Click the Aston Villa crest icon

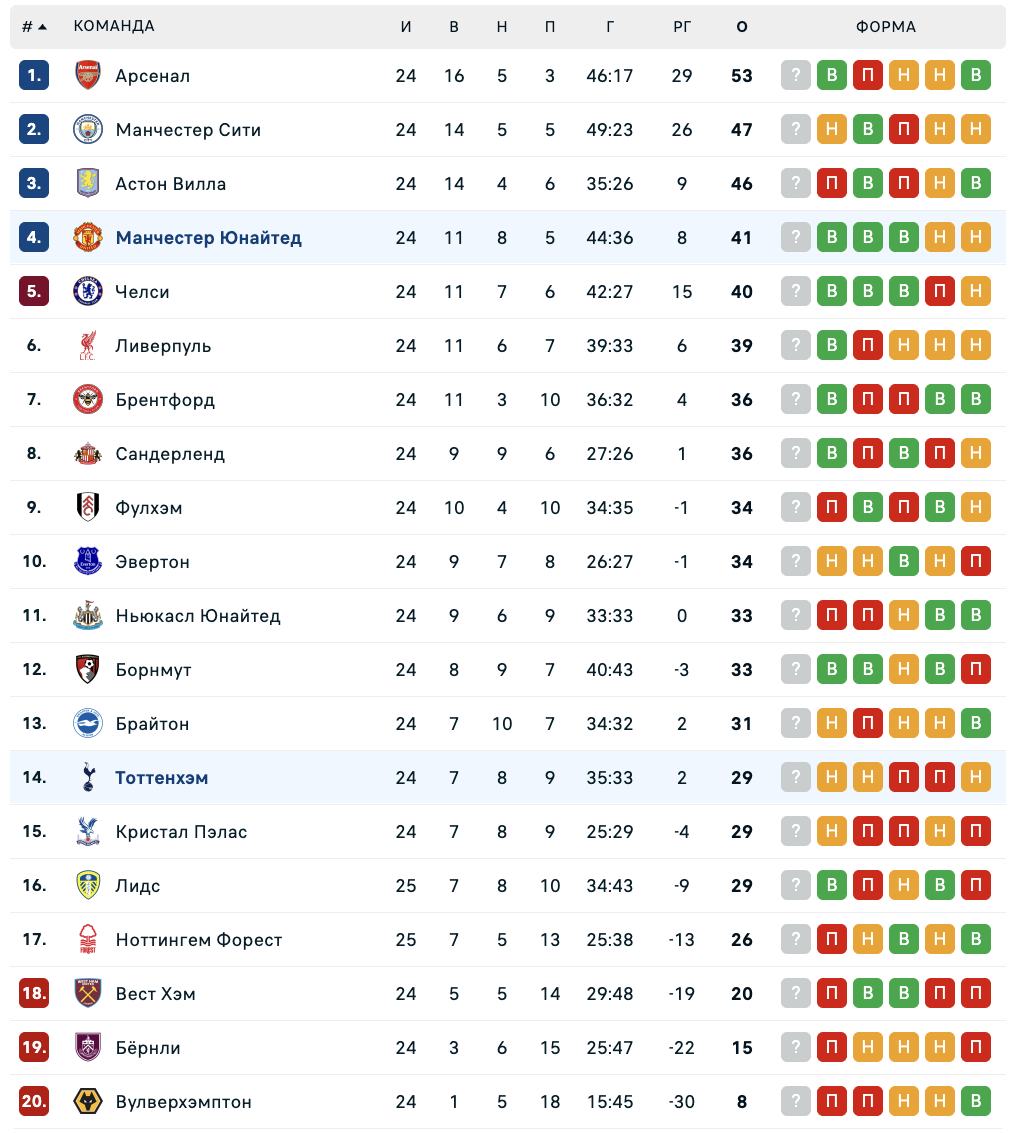click(88, 184)
